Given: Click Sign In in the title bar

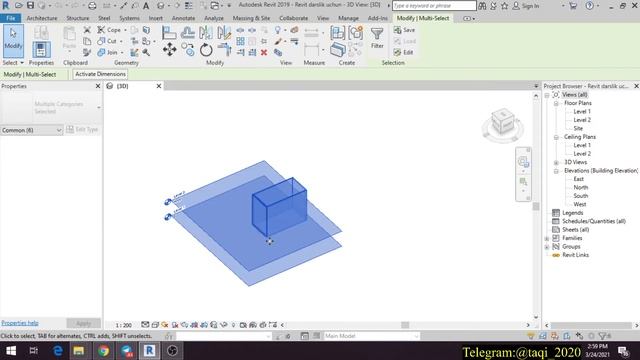Looking at the screenshot, I should tap(526, 6).
